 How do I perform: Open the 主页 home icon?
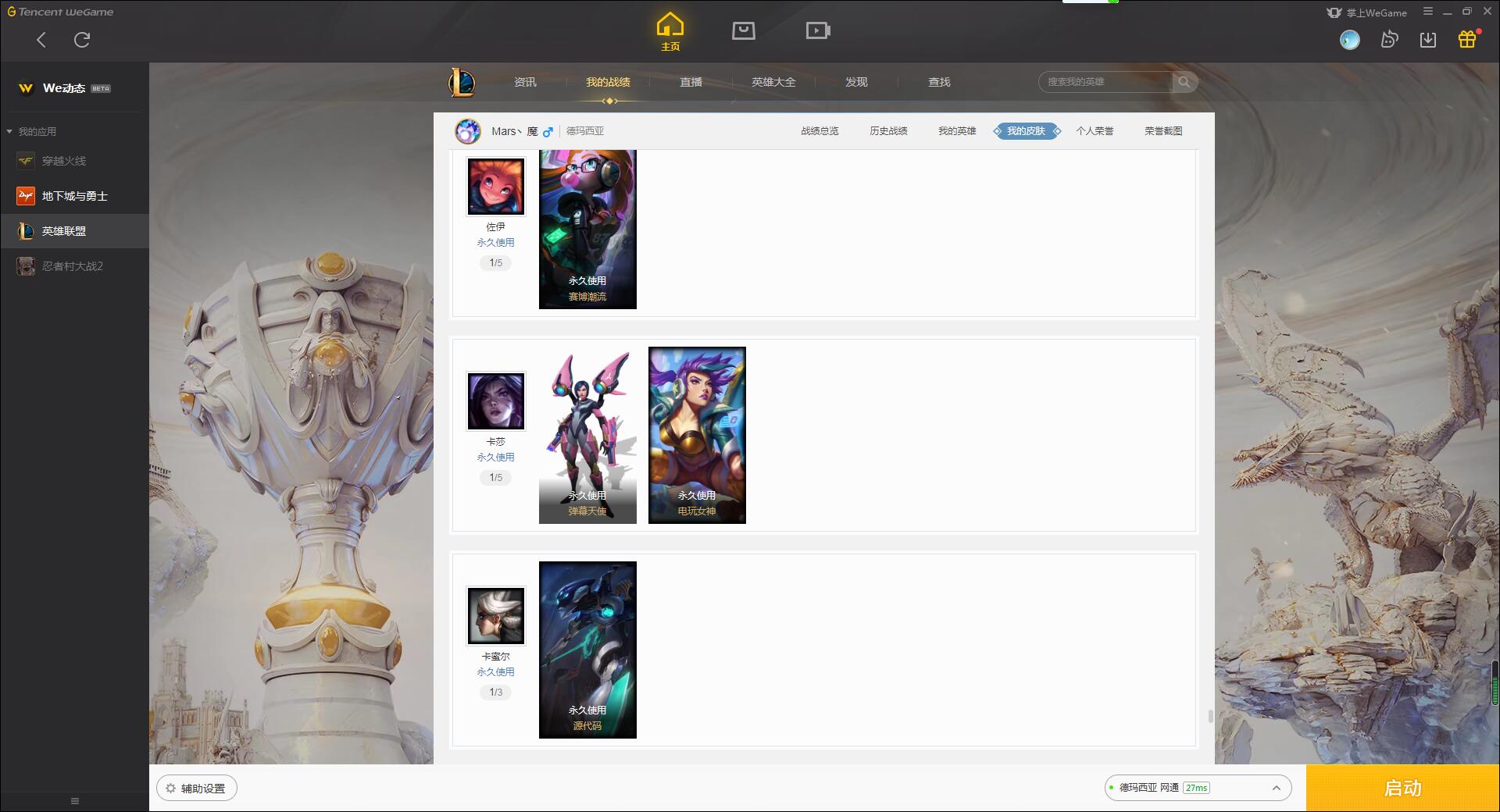pos(670,32)
